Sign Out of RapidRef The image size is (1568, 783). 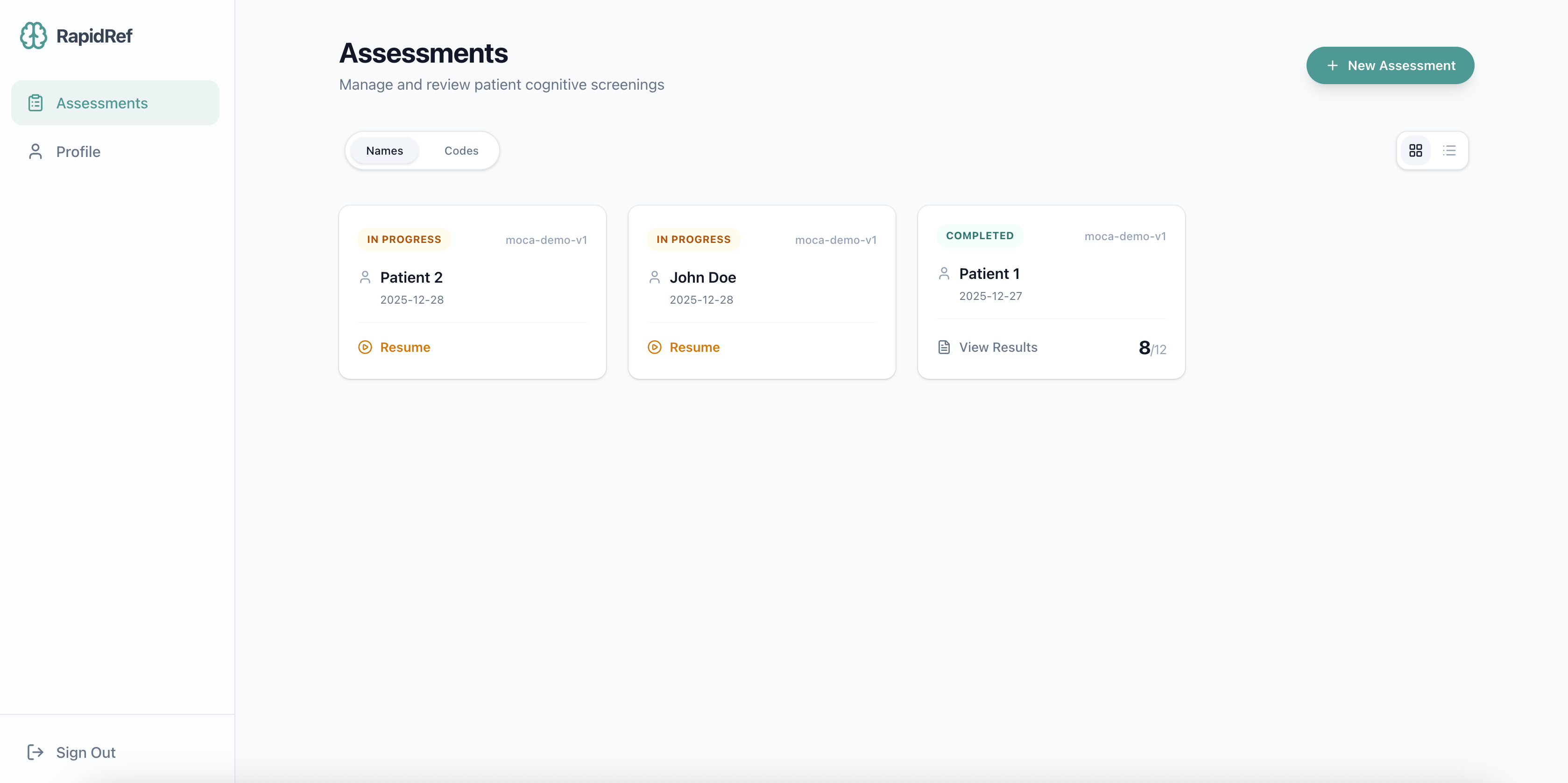coord(85,752)
